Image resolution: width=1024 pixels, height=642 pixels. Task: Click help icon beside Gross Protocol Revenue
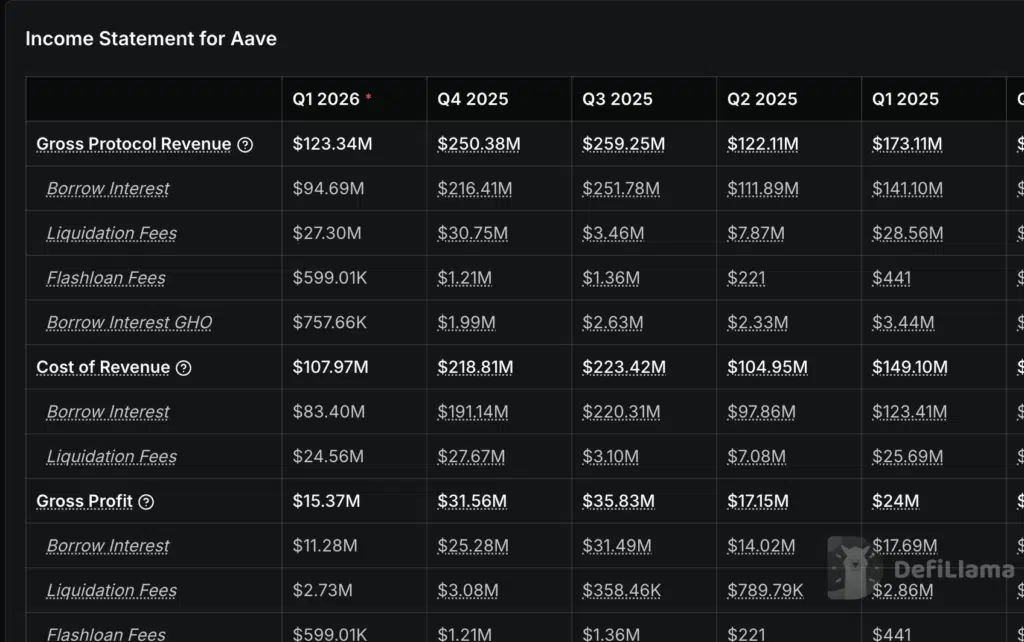click(x=245, y=144)
